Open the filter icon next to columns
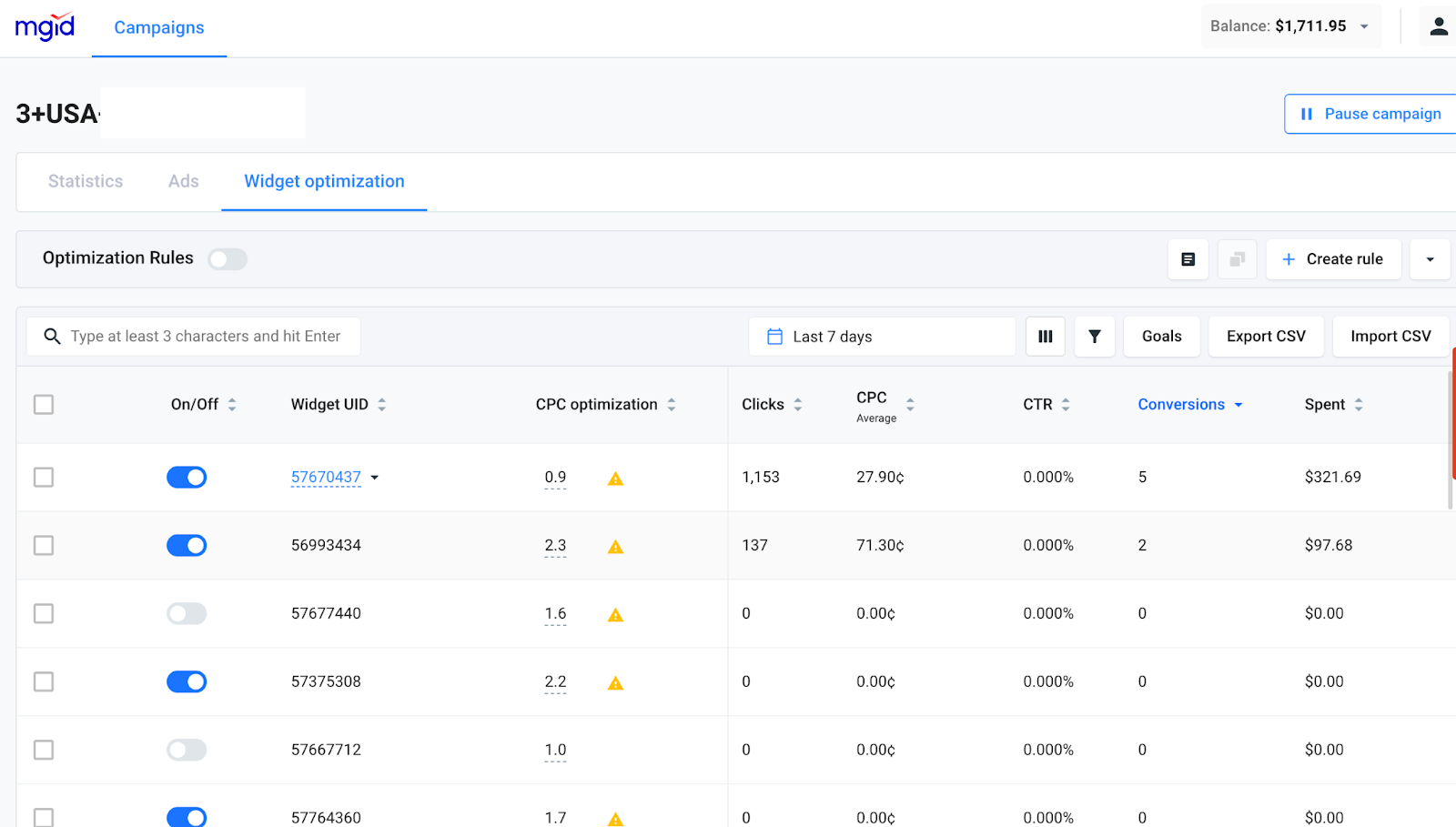 click(x=1094, y=336)
